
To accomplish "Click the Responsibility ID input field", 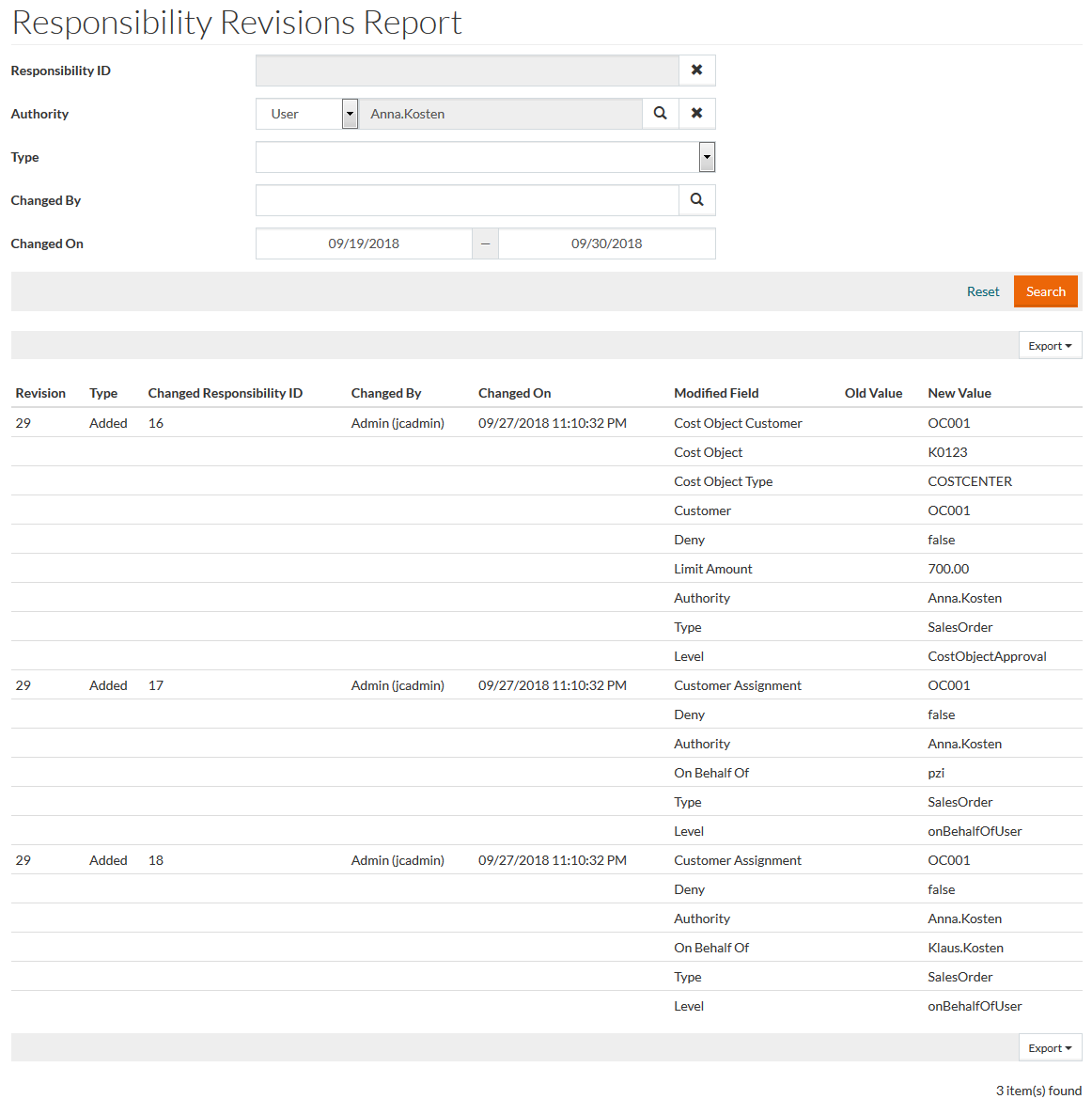I will (467, 71).
